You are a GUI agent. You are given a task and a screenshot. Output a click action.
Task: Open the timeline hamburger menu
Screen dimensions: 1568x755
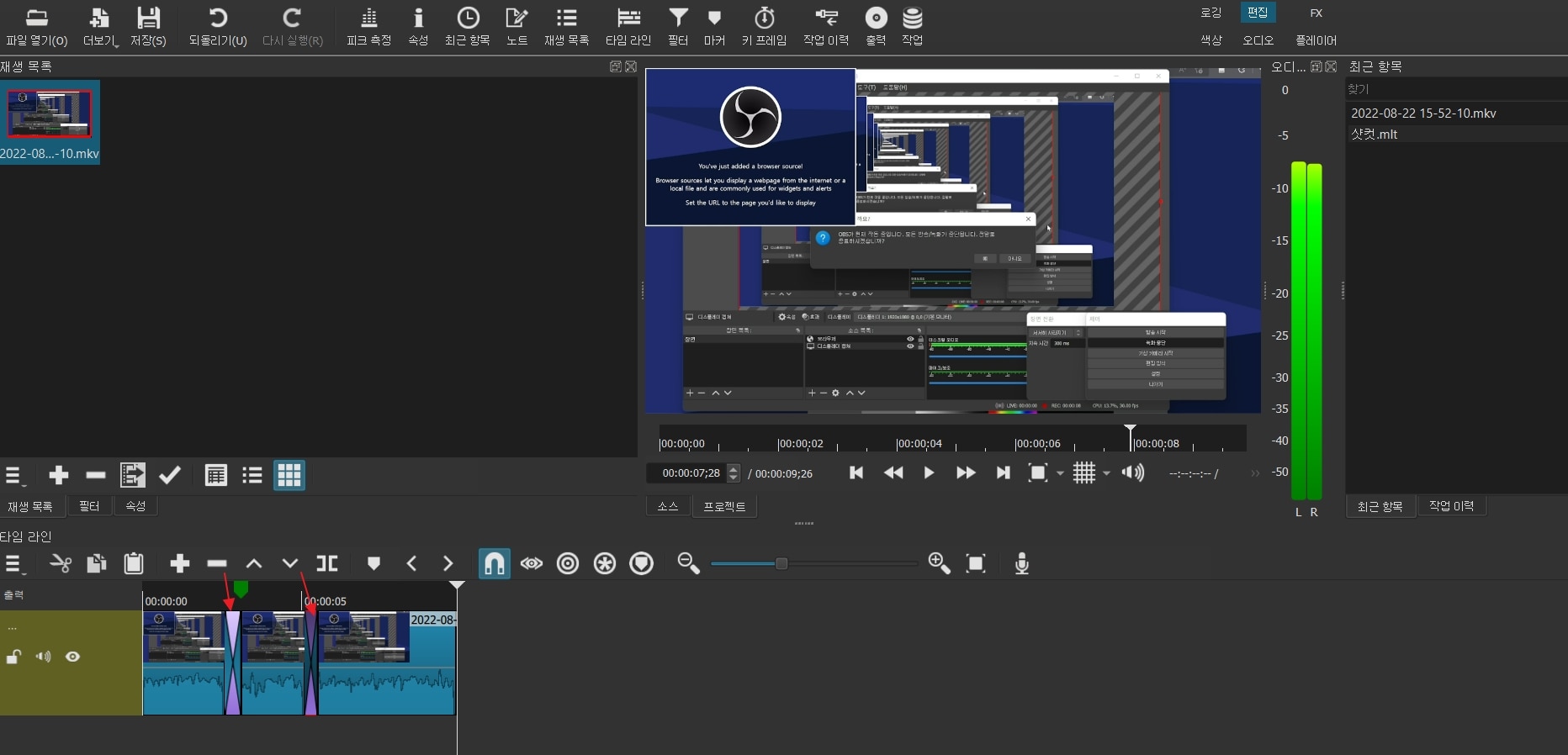13,564
